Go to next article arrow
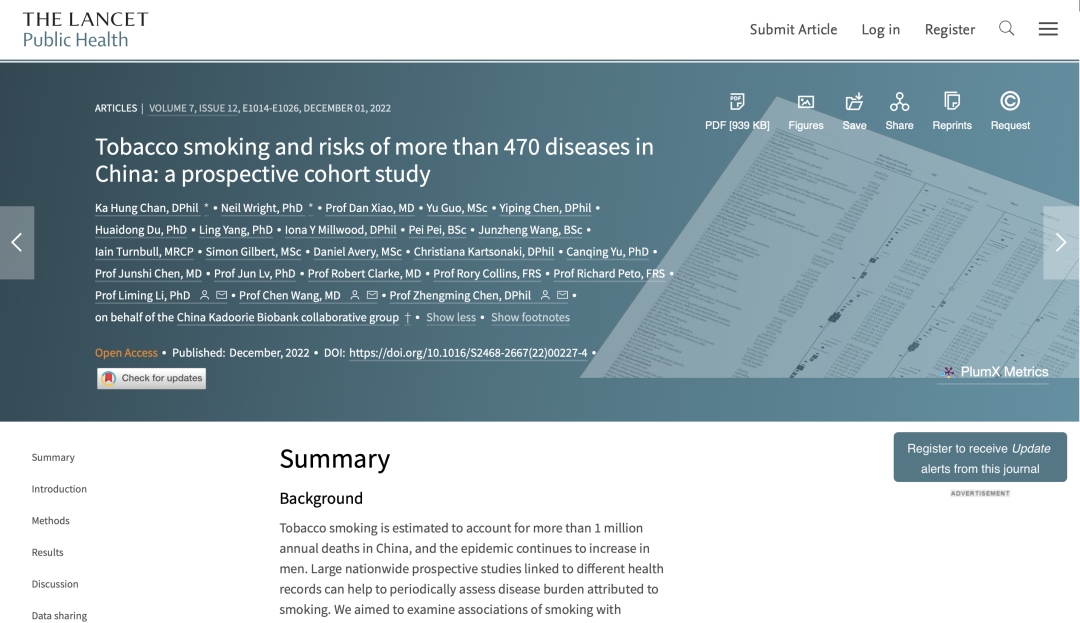Viewport: 1080px width, 623px height. [x=1061, y=242]
